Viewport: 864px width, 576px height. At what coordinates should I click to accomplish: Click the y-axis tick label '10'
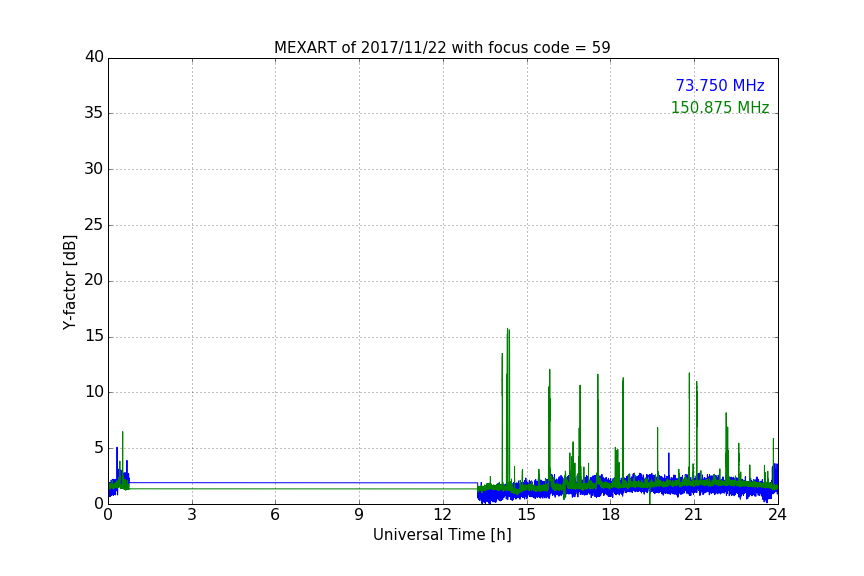[94, 392]
